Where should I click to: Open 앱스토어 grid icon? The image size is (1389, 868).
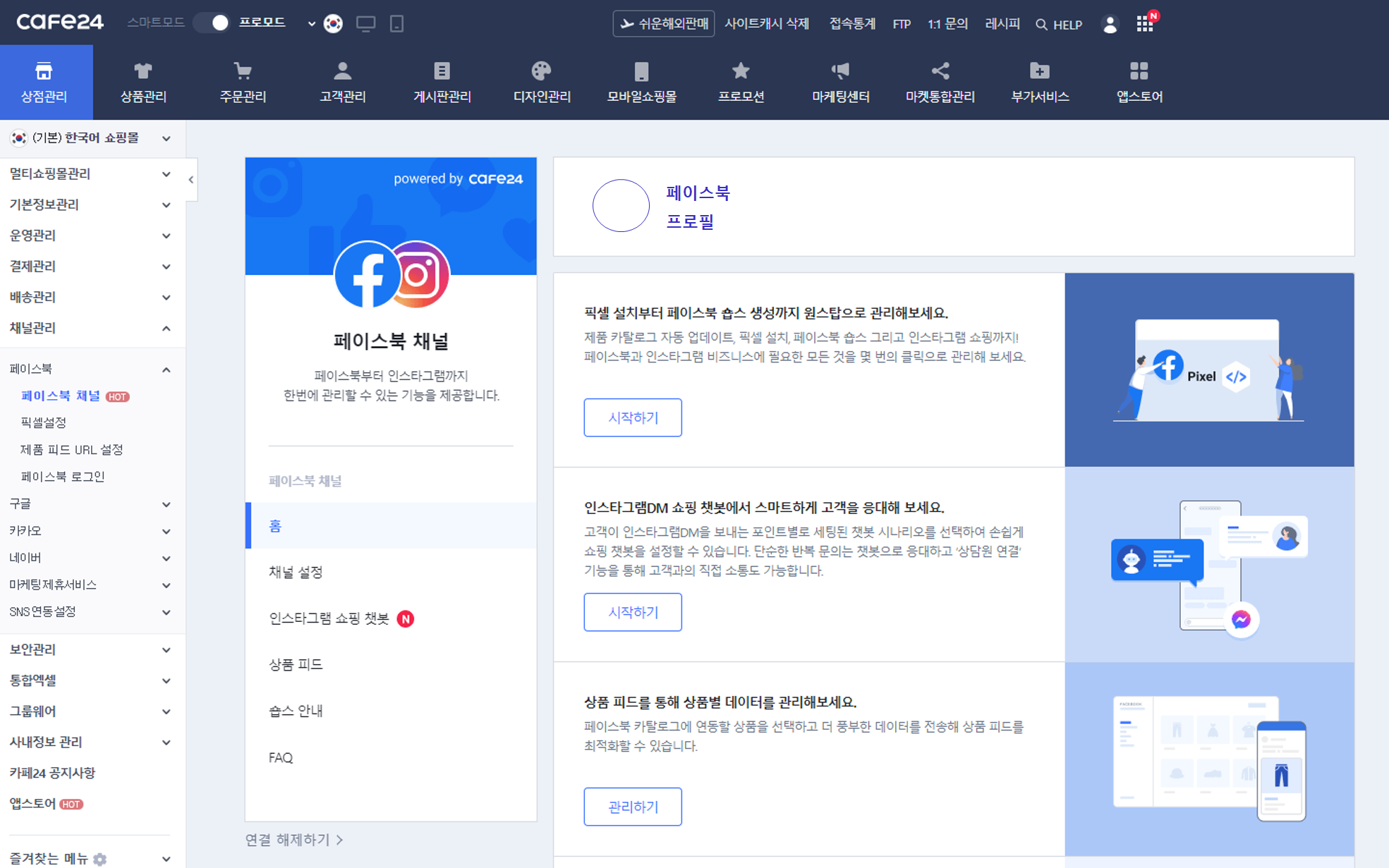(1139, 71)
